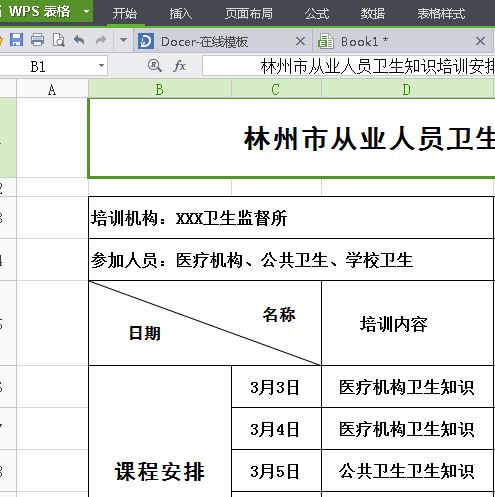Viewport: 495px width, 497px height.
Task: Select column A header
Action: pyautogui.click(x=52, y=89)
